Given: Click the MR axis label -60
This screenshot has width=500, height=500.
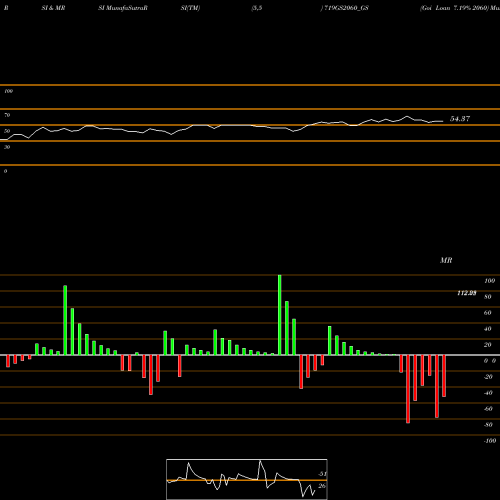Looking at the screenshot, I should pos(488,409).
